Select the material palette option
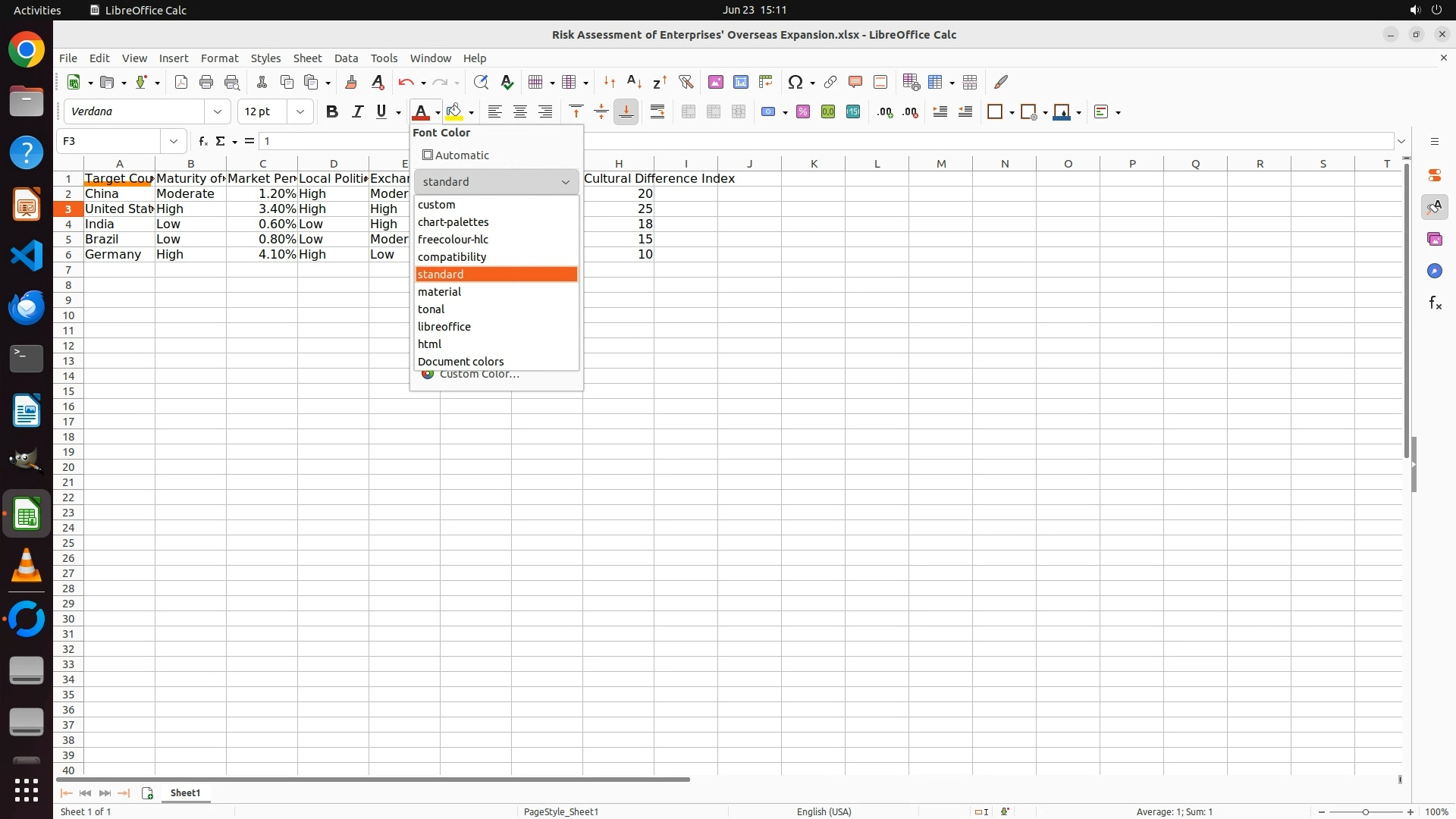 click(x=440, y=292)
